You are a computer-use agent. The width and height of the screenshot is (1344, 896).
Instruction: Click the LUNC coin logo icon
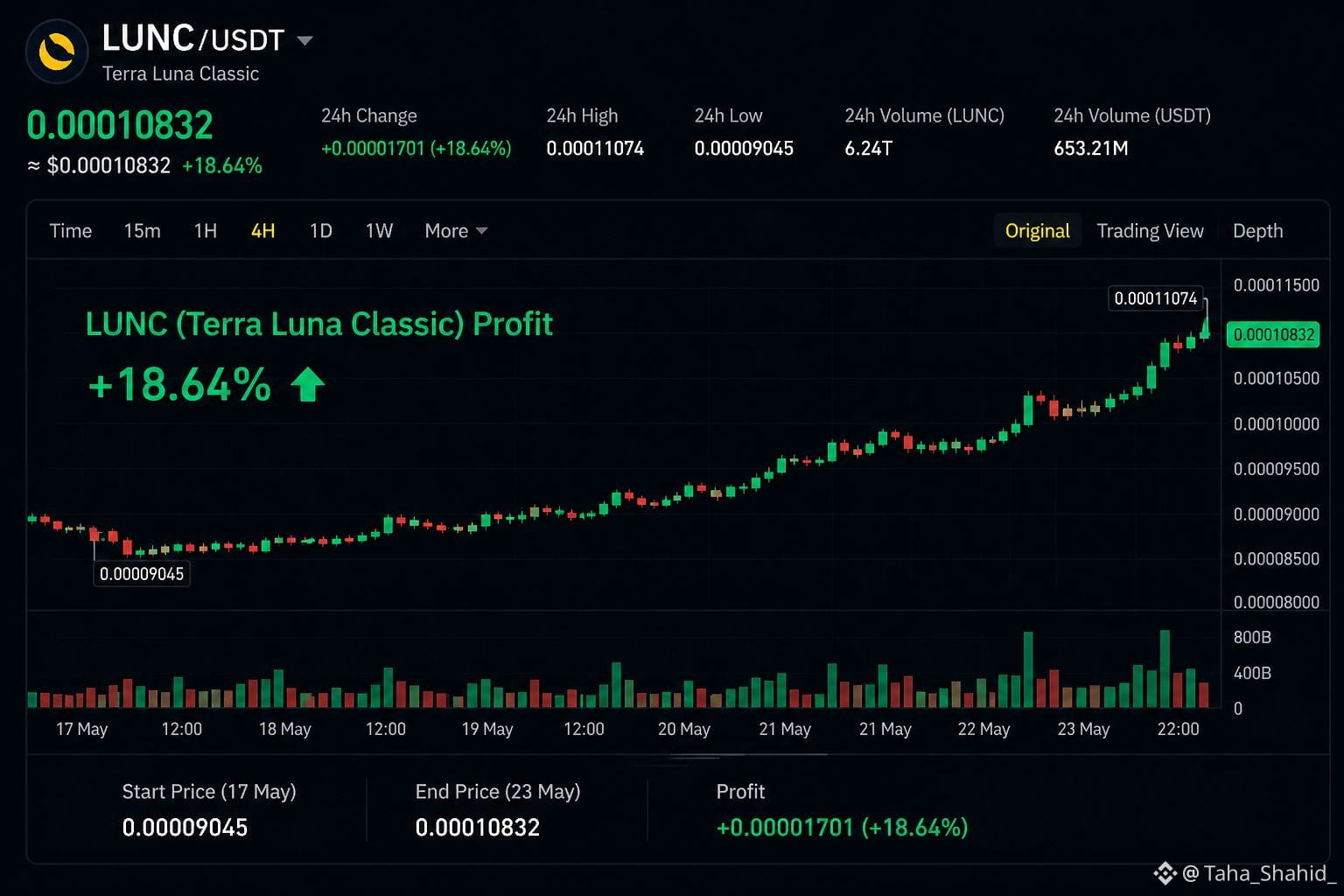click(x=57, y=52)
